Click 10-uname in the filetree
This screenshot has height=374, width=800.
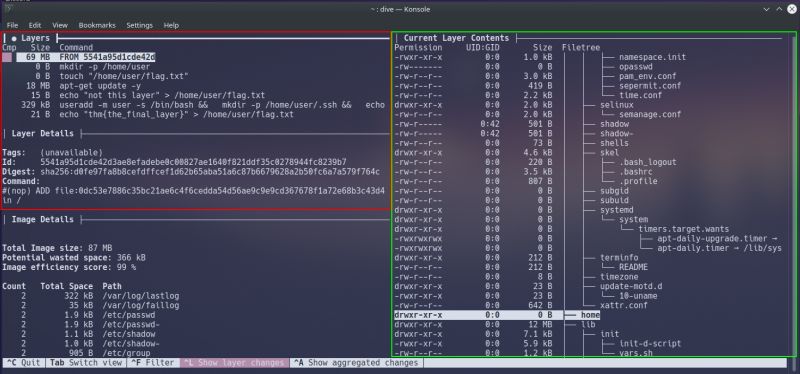pyautogui.click(x=638, y=296)
